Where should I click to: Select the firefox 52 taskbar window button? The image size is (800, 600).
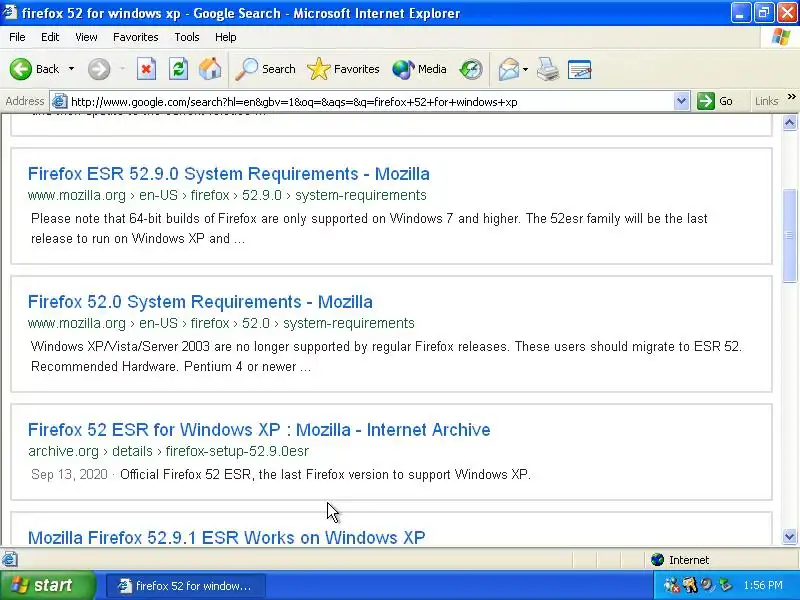186,586
